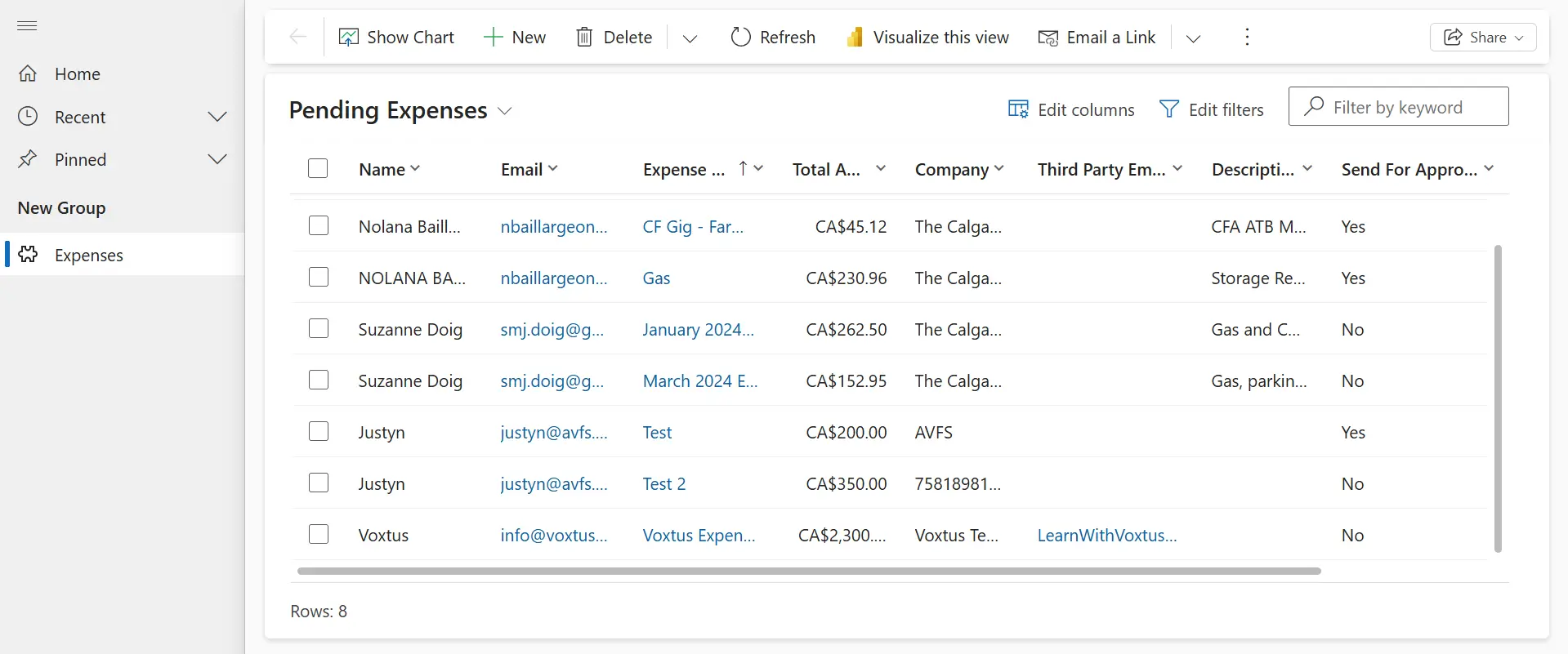Open the more commands overflow menu
The height and width of the screenshot is (654, 1568).
tap(1247, 38)
